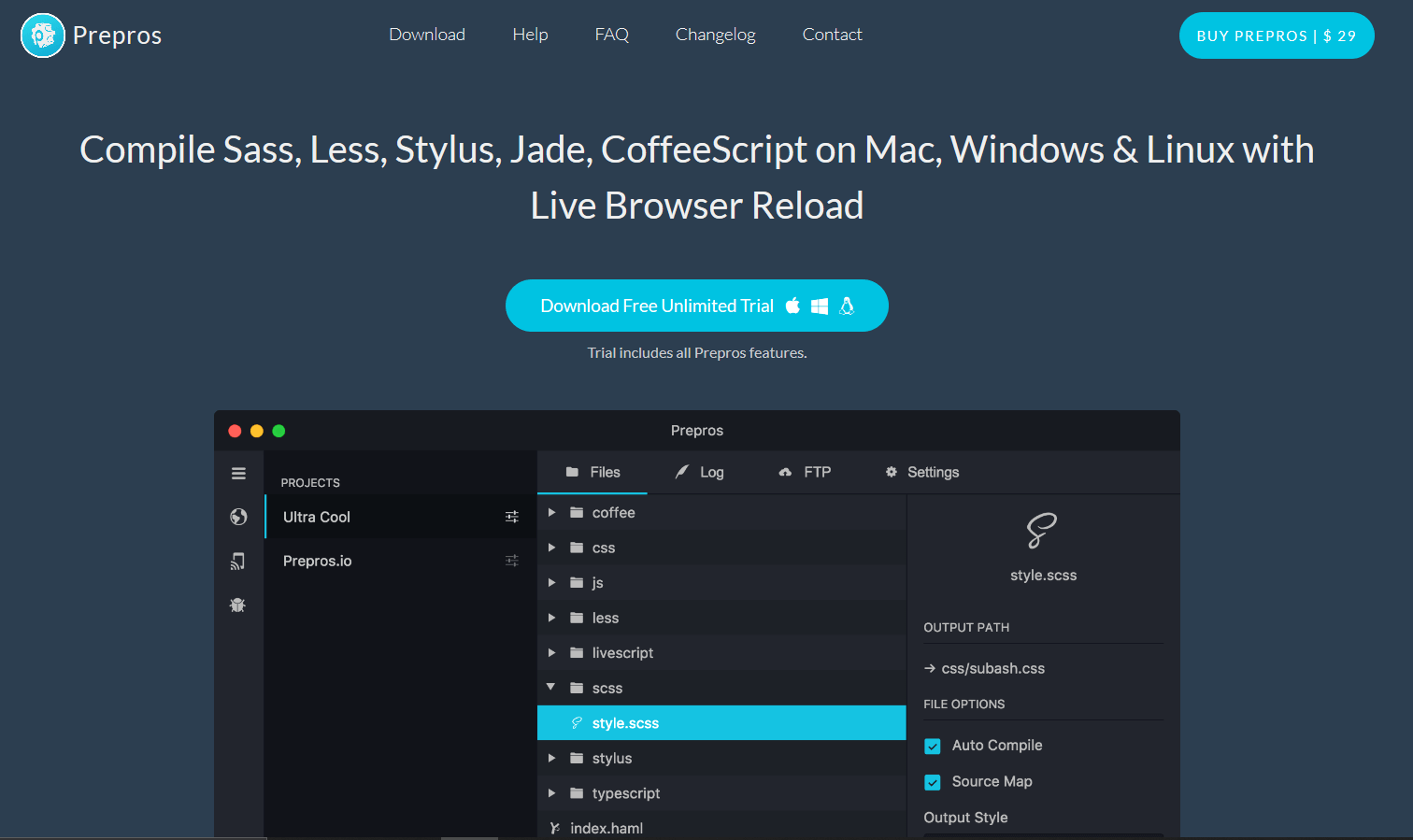
Task: Open the hamburger menu in sidebar
Action: coord(238,474)
